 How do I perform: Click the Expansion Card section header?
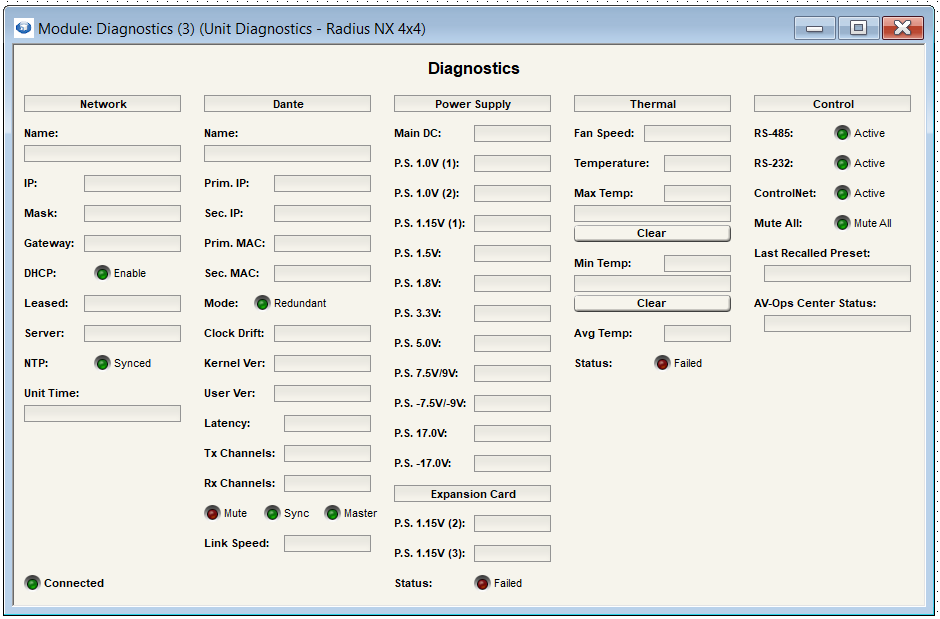coord(472,494)
